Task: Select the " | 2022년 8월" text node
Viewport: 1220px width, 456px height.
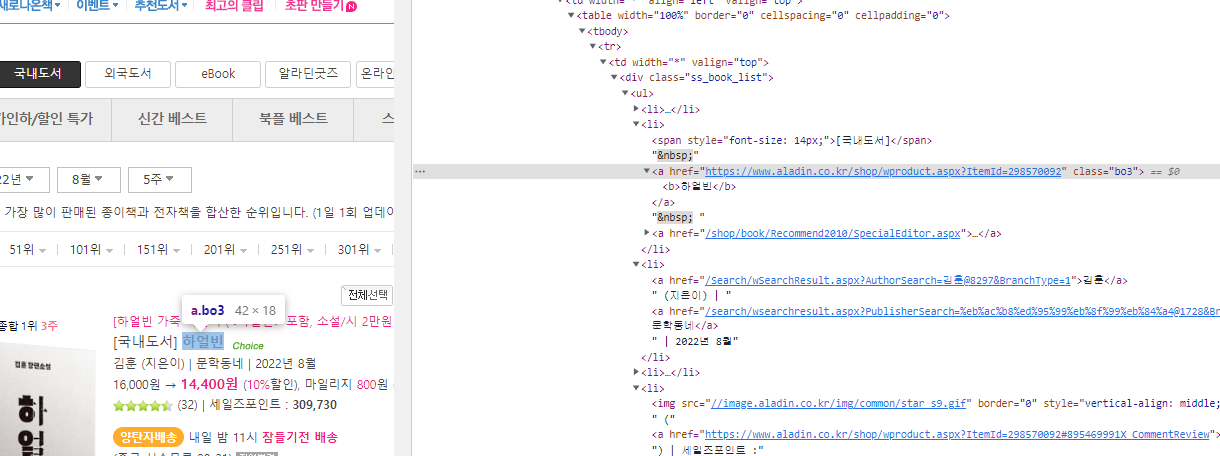Action: 694,342
